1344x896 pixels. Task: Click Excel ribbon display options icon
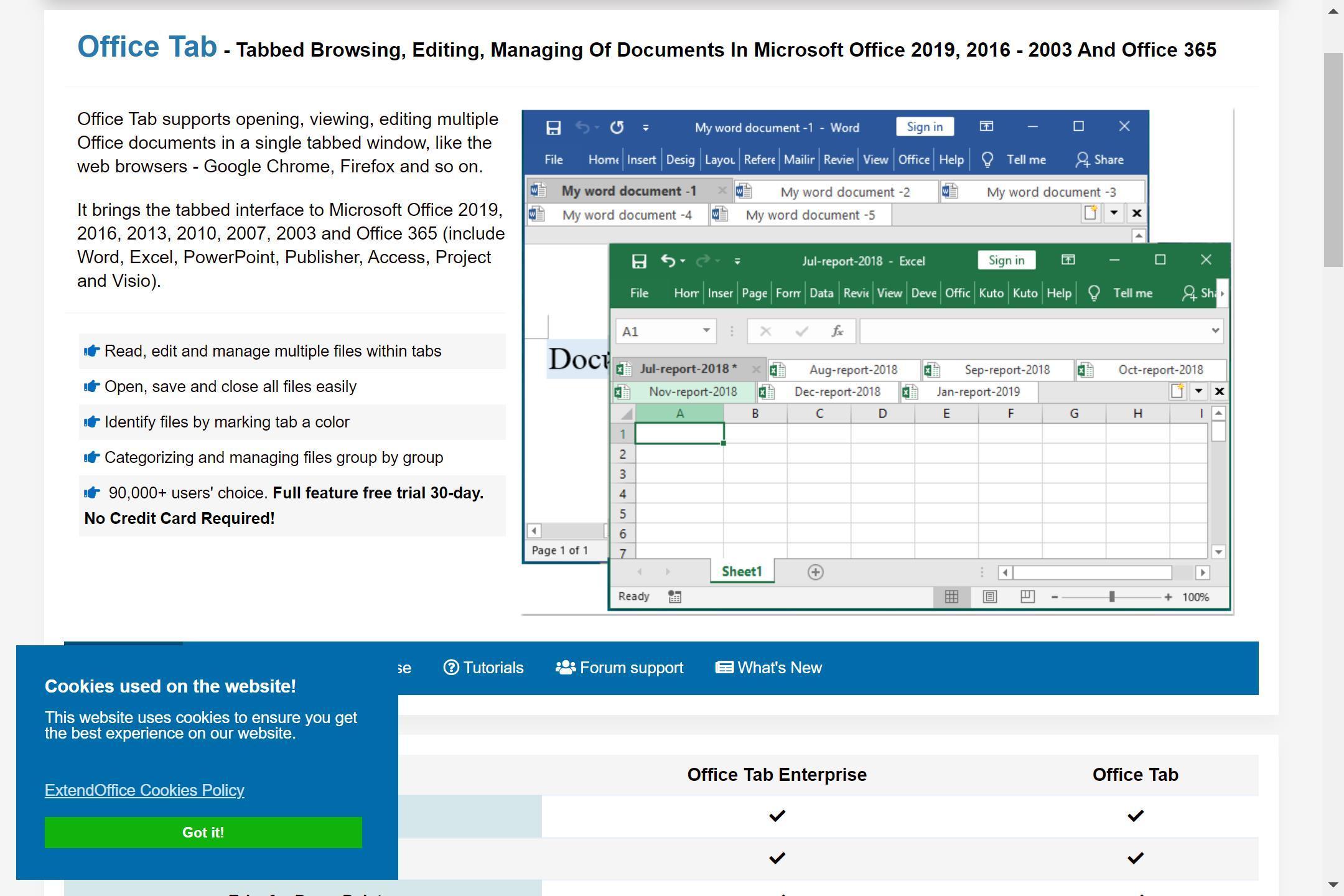click(x=1068, y=260)
